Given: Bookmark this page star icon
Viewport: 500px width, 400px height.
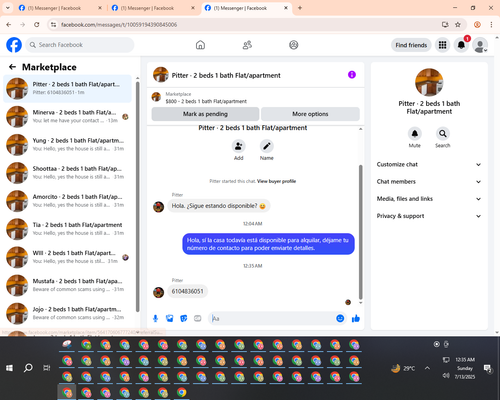Looking at the screenshot, I should [x=458, y=25].
